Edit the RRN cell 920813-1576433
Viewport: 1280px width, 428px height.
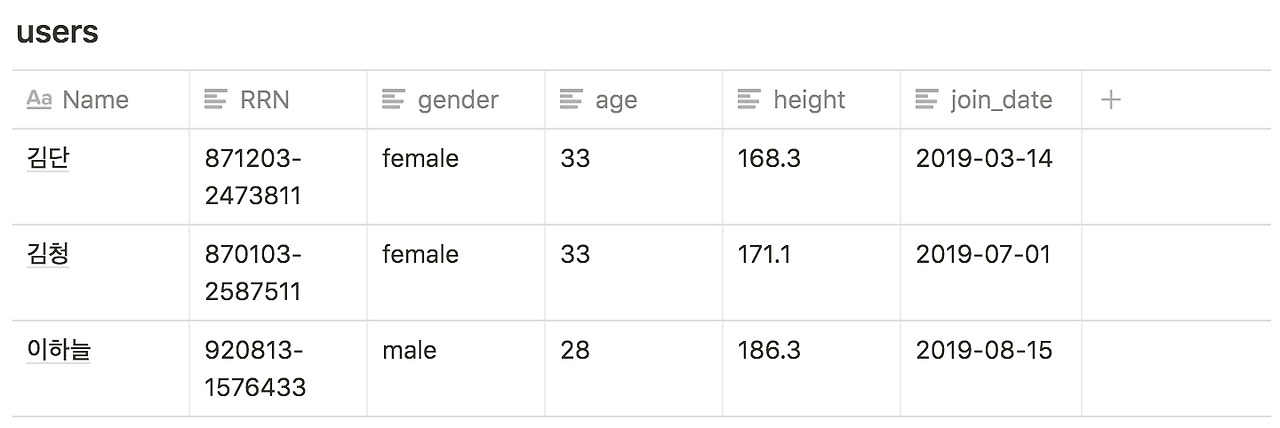[255, 368]
